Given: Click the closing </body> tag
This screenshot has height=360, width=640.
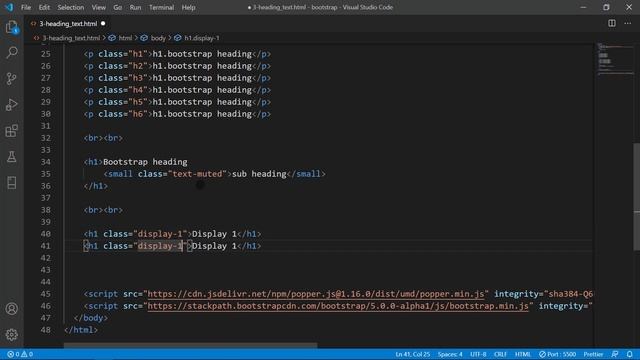Looking at the screenshot, I should point(91,318).
